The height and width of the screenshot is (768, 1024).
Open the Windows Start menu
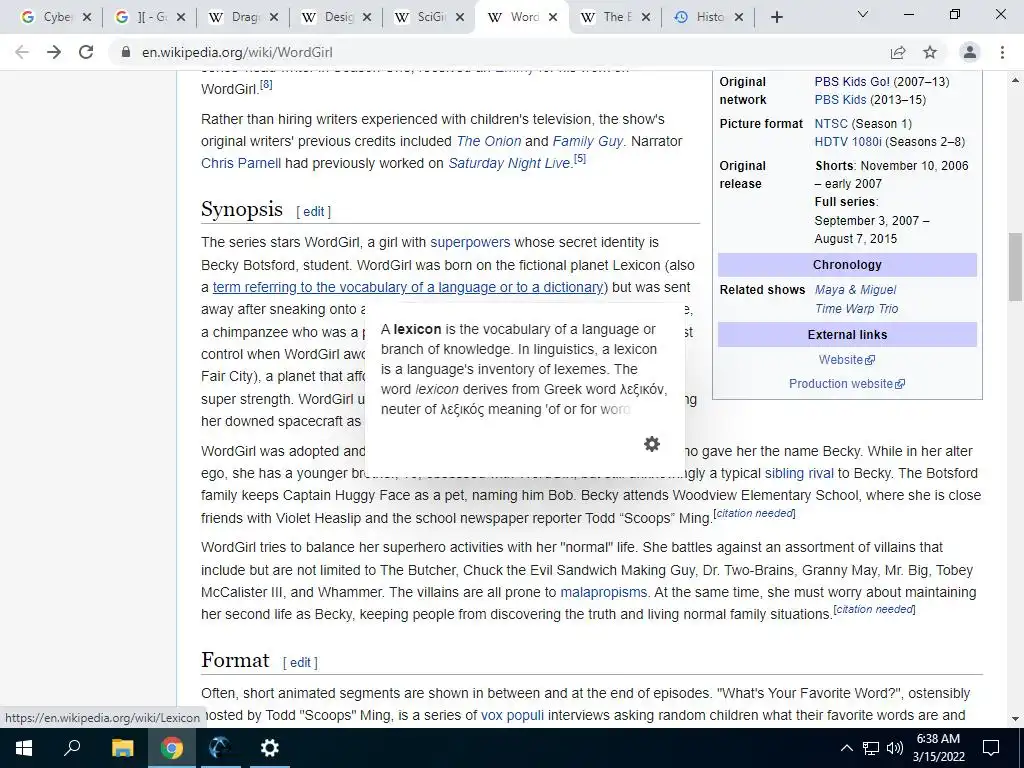(x=24, y=748)
